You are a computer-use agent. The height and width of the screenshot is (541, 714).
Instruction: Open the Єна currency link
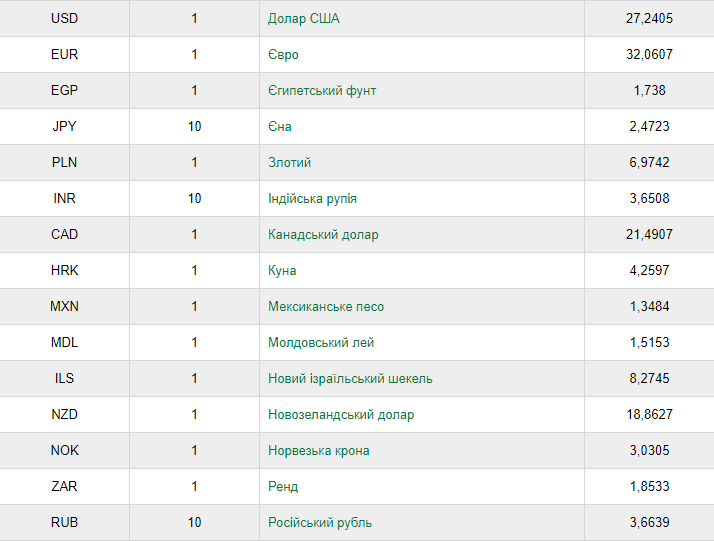click(x=280, y=127)
